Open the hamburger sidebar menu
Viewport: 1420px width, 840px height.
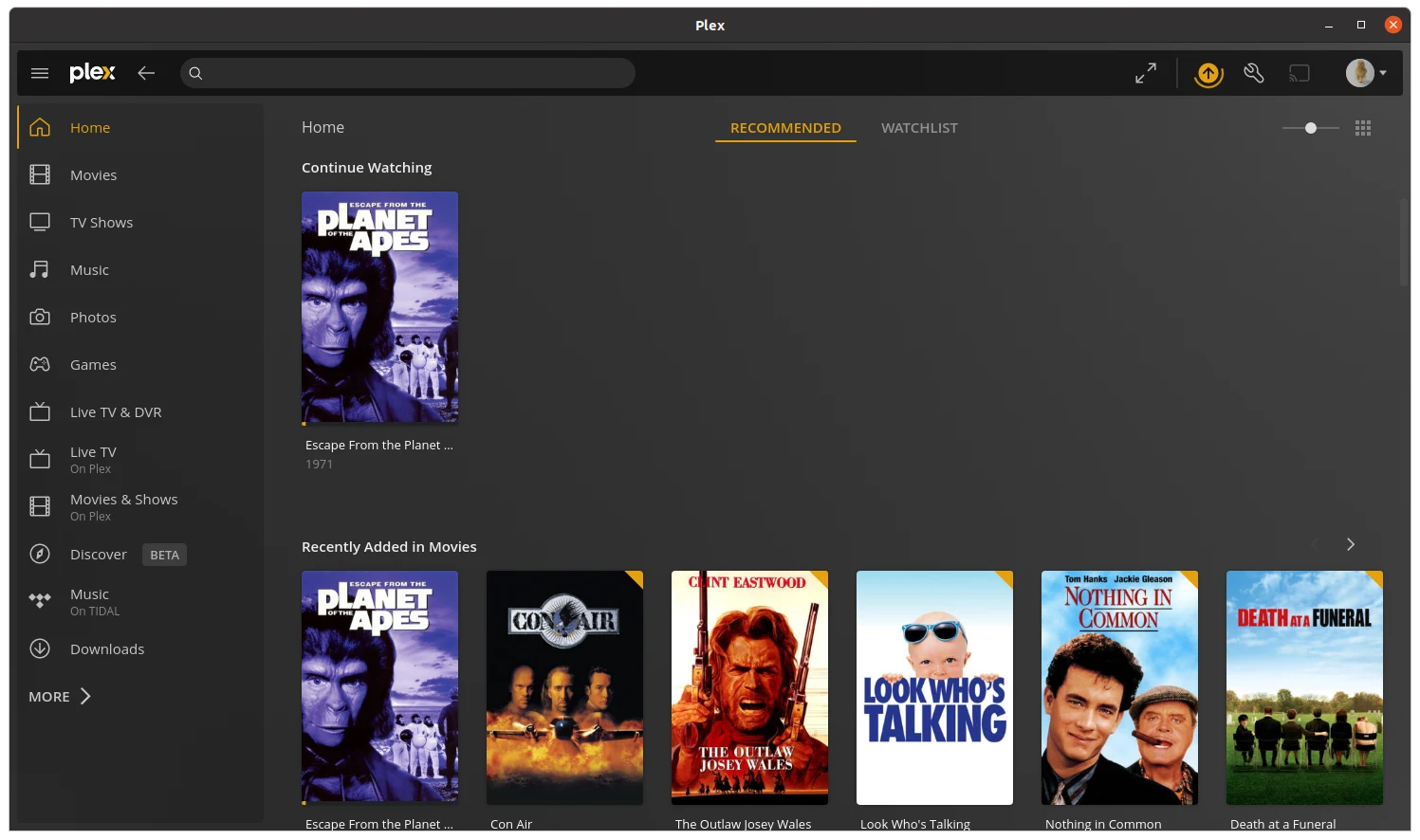pyautogui.click(x=40, y=73)
